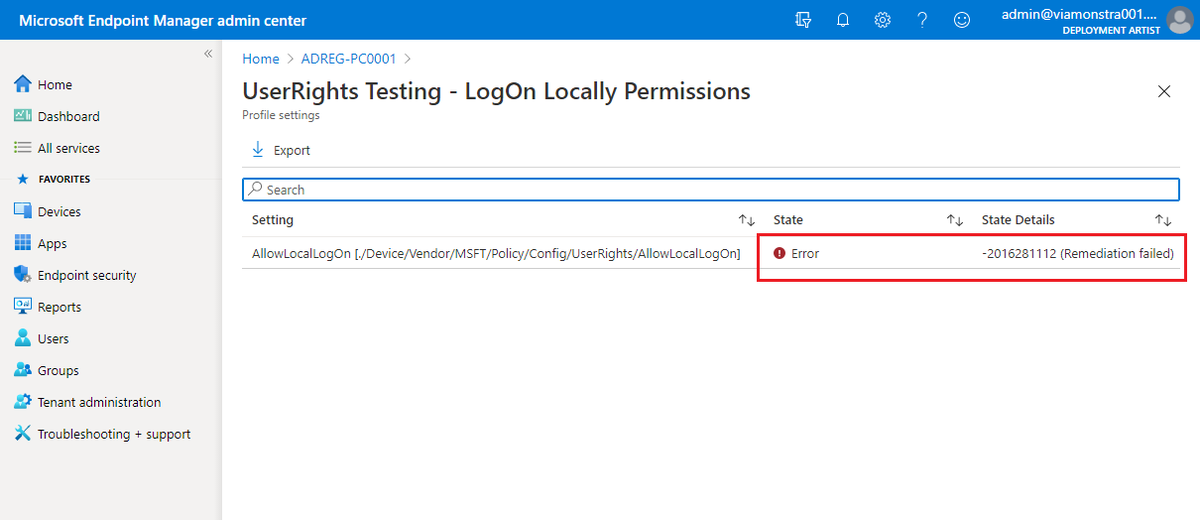
Task: Open the help question mark
Action: point(922,20)
